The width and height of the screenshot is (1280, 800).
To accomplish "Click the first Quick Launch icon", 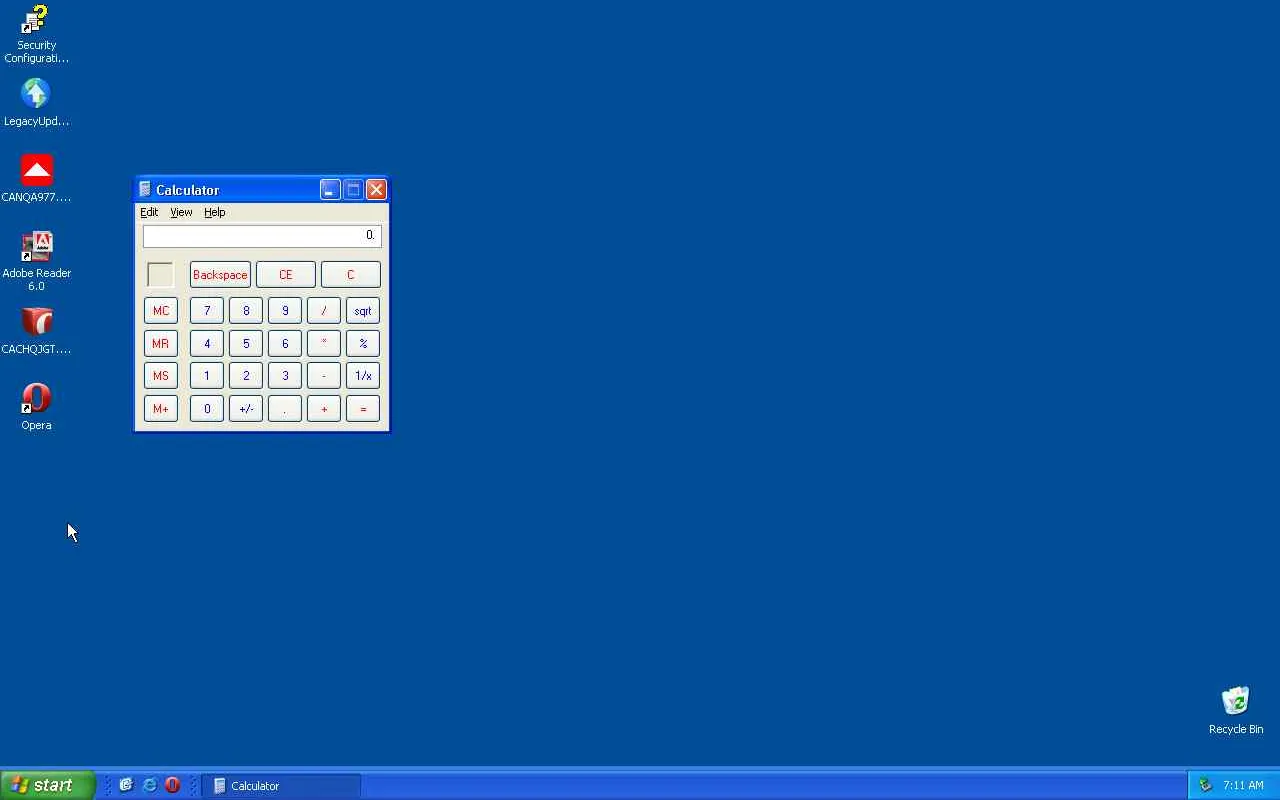I will coord(126,785).
